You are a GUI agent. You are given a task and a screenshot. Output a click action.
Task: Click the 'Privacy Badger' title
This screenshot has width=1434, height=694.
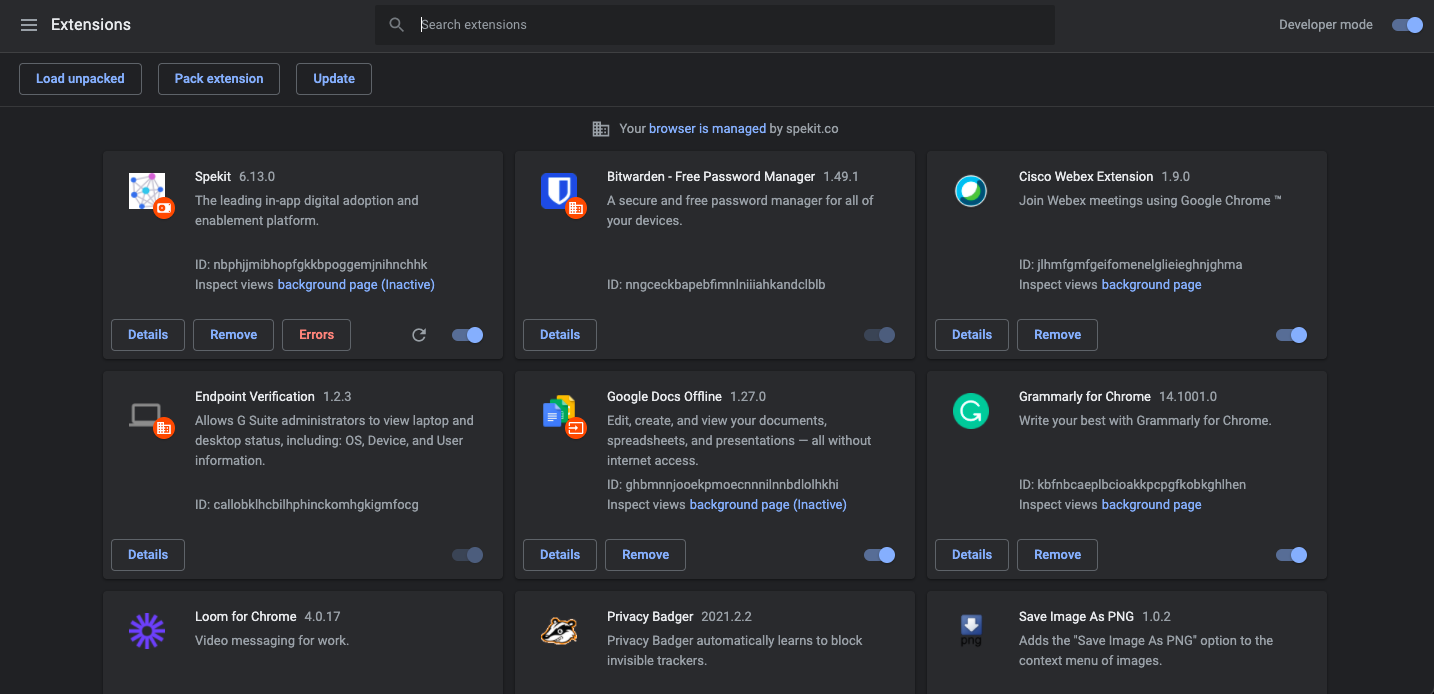tap(650, 617)
